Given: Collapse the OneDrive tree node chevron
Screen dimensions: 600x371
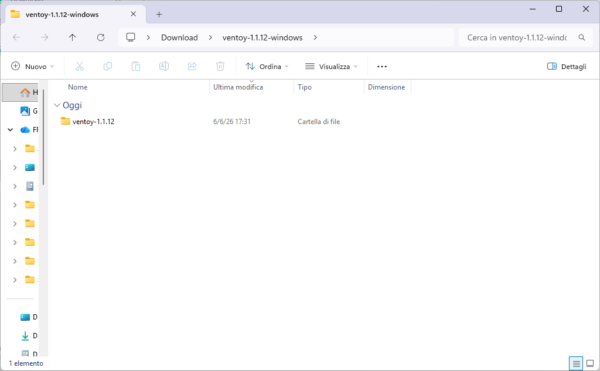Looking at the screenshot, I should 10,130.
